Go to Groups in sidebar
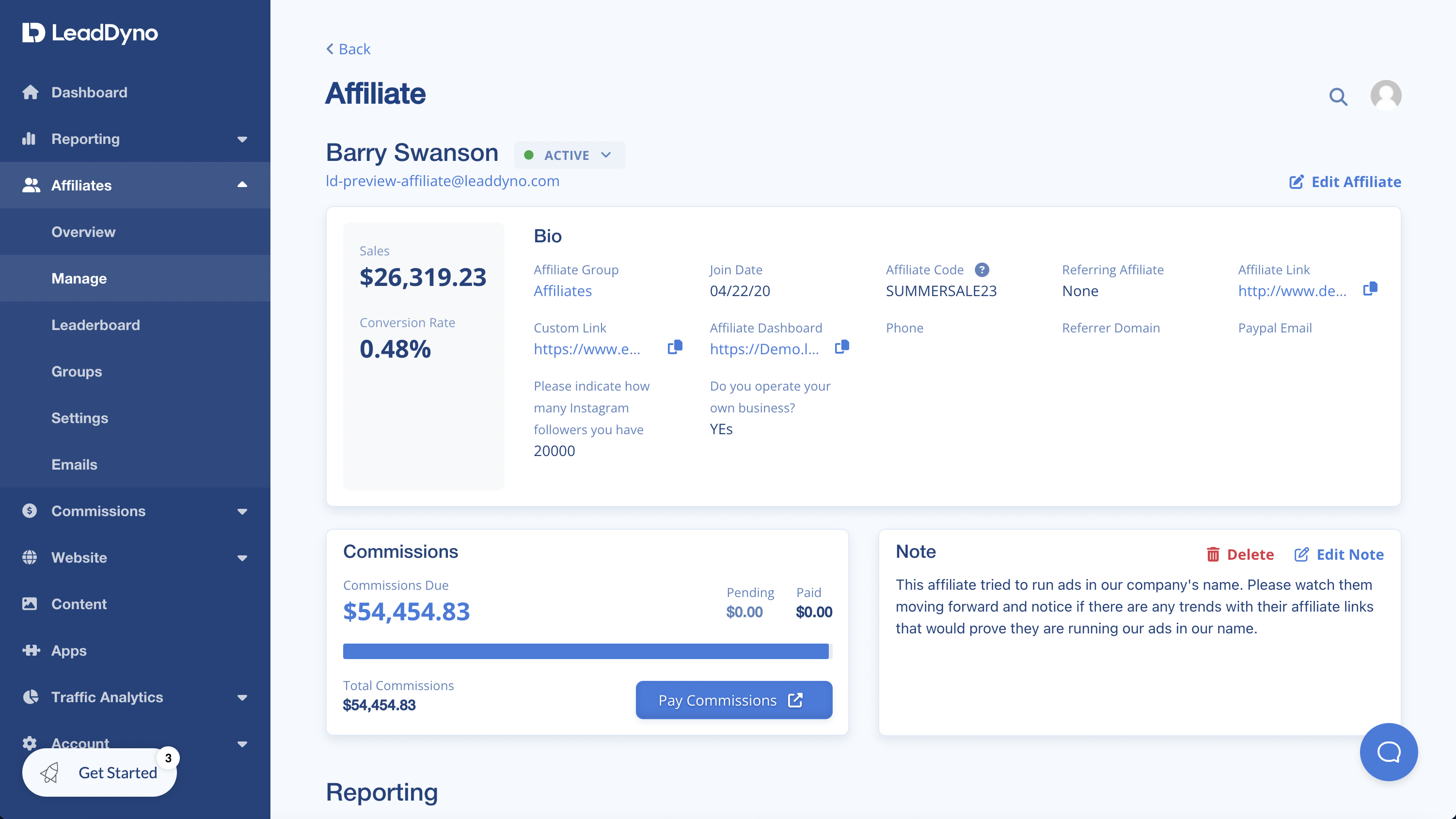This screenshot has height=819, width=1456. click(x=77, y=371)
